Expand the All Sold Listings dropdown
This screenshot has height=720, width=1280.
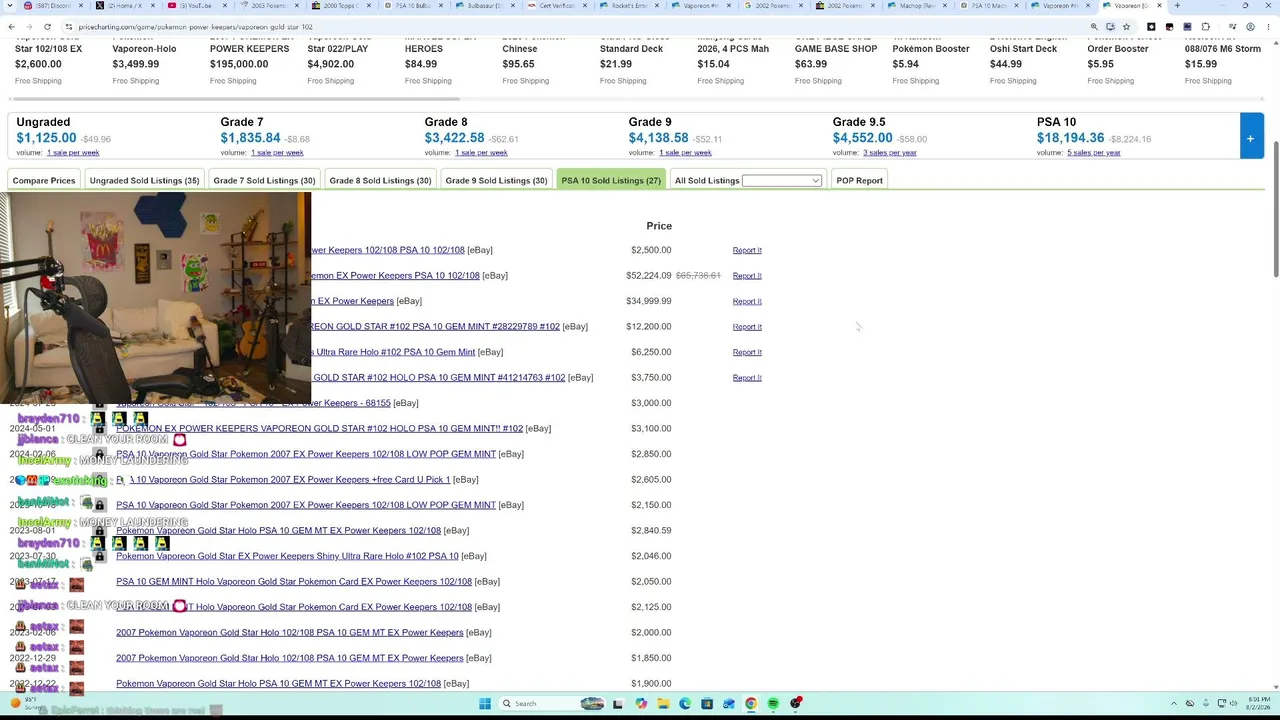pos(781,181)
